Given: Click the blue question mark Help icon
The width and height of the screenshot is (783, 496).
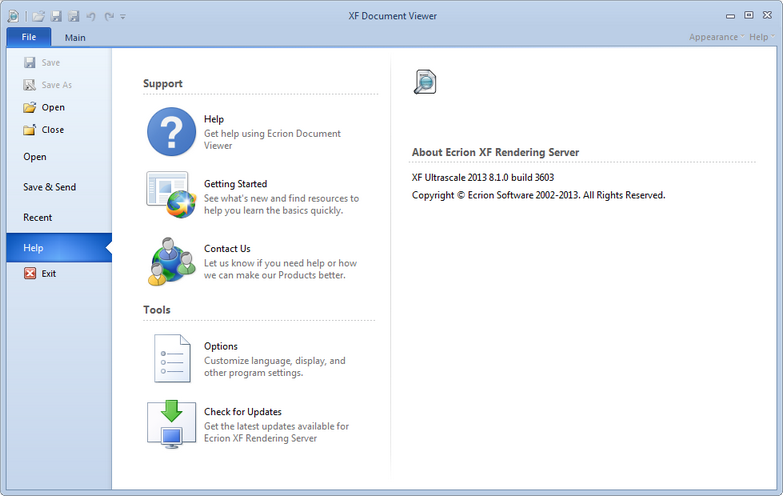Looking at the screenshot, I should pyautogui.click(x=171, y=132).
